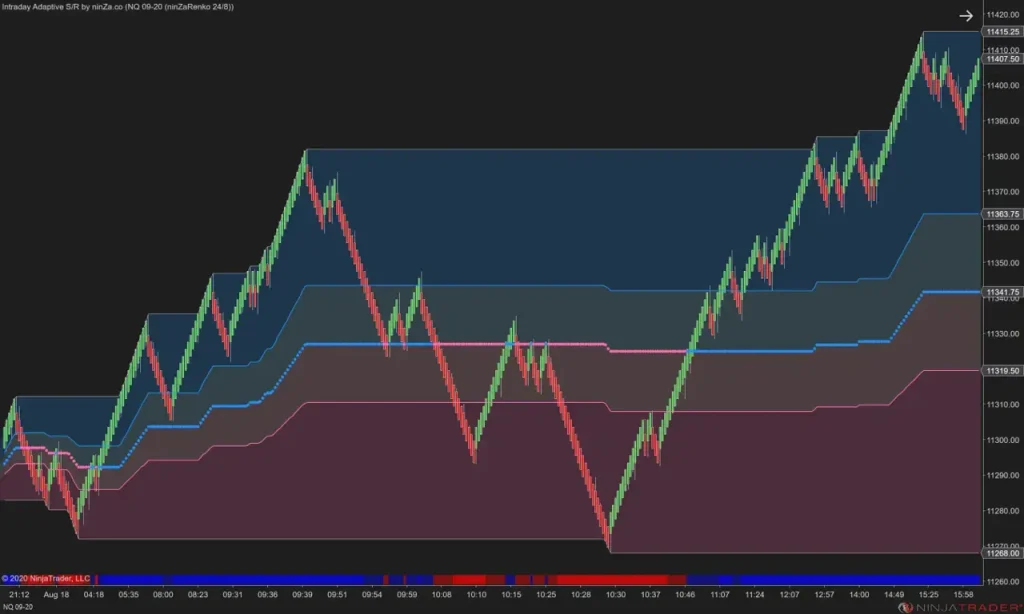Image resolution: width=1024 pixels, height=614 pixels.
Task: Click the 11407.50 current price marker
Action: tap(1002, 59)
